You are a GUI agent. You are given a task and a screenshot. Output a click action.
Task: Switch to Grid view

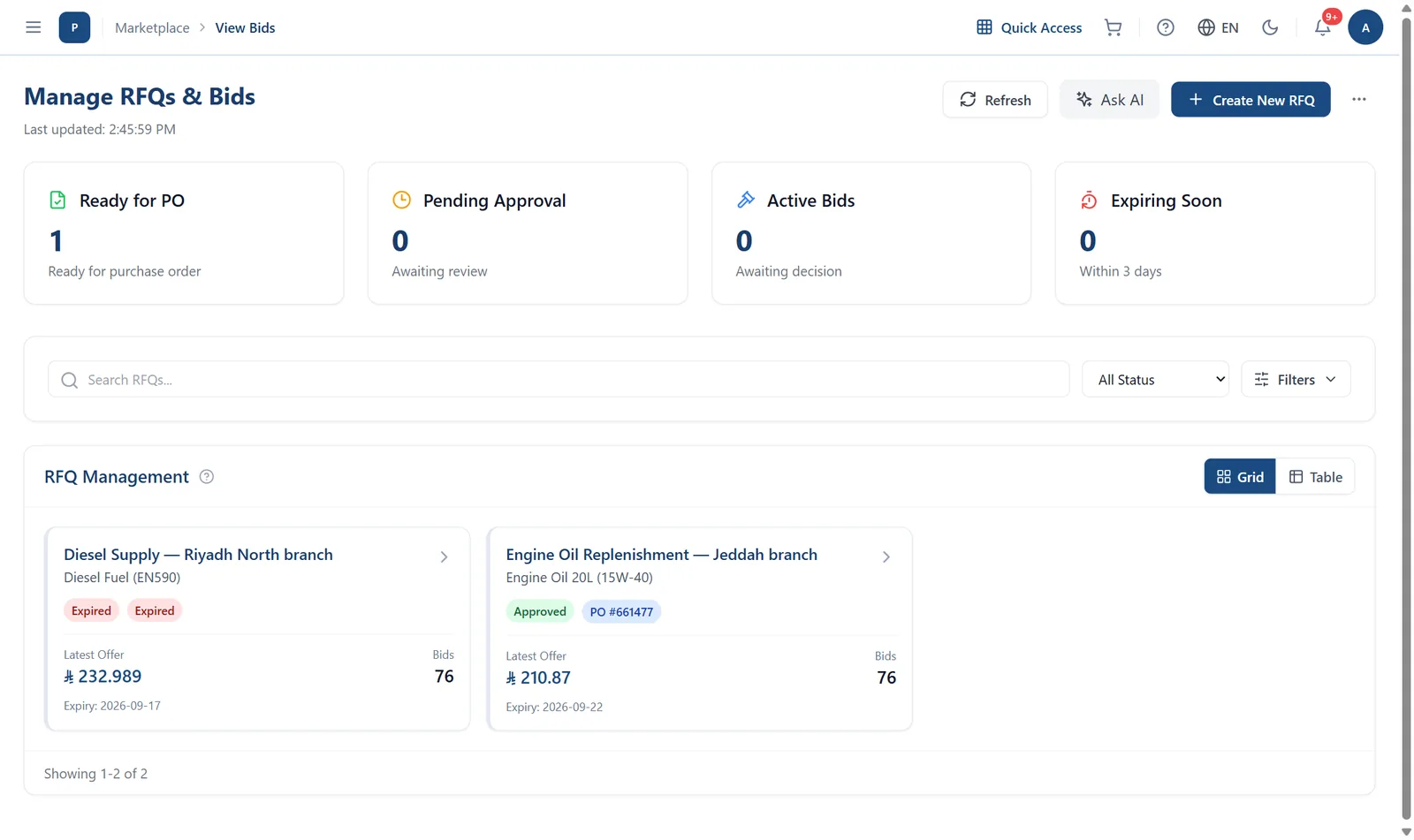[1240, 477]
